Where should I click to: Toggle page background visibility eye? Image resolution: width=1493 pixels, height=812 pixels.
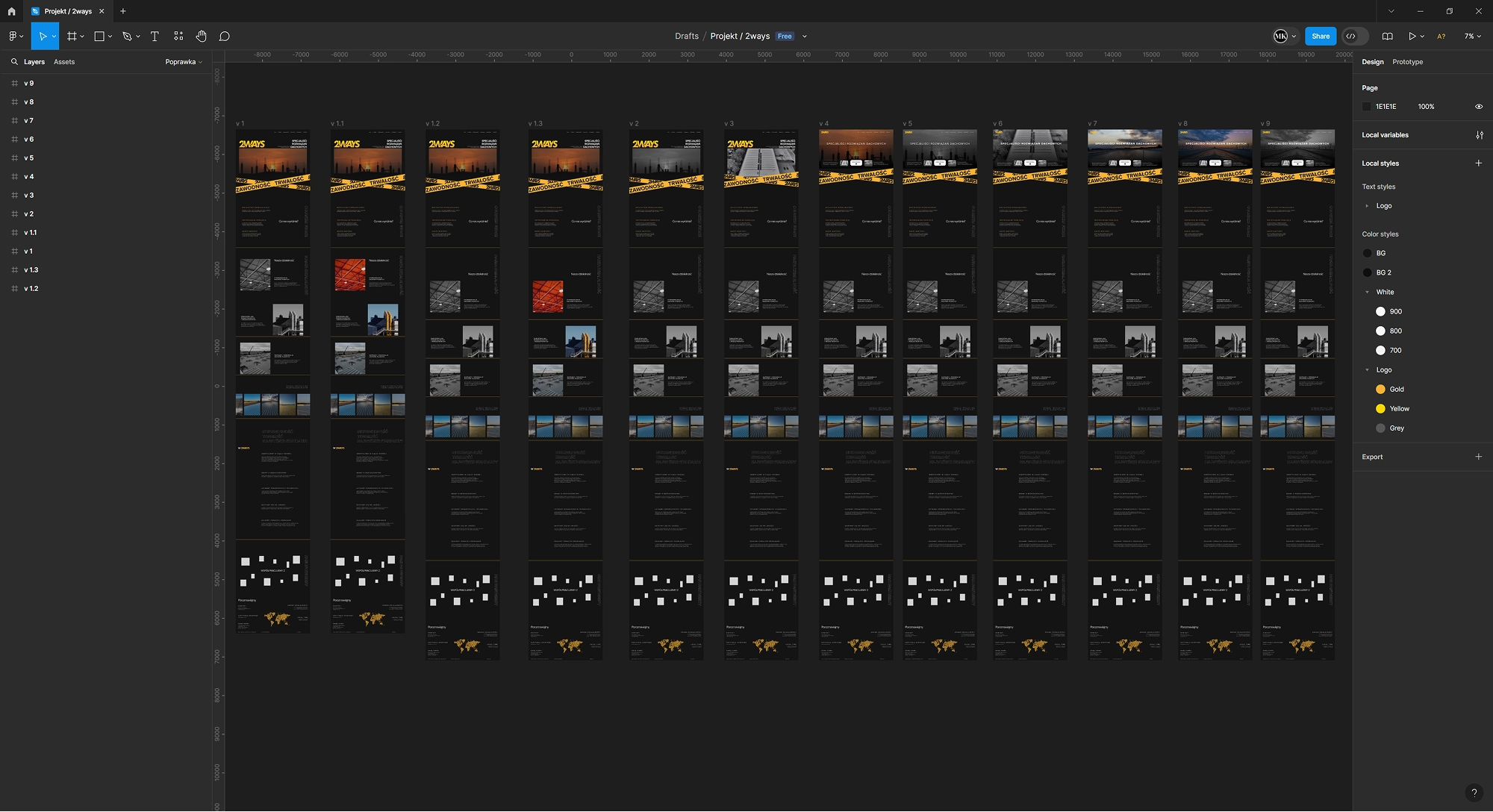(1479, 107)
